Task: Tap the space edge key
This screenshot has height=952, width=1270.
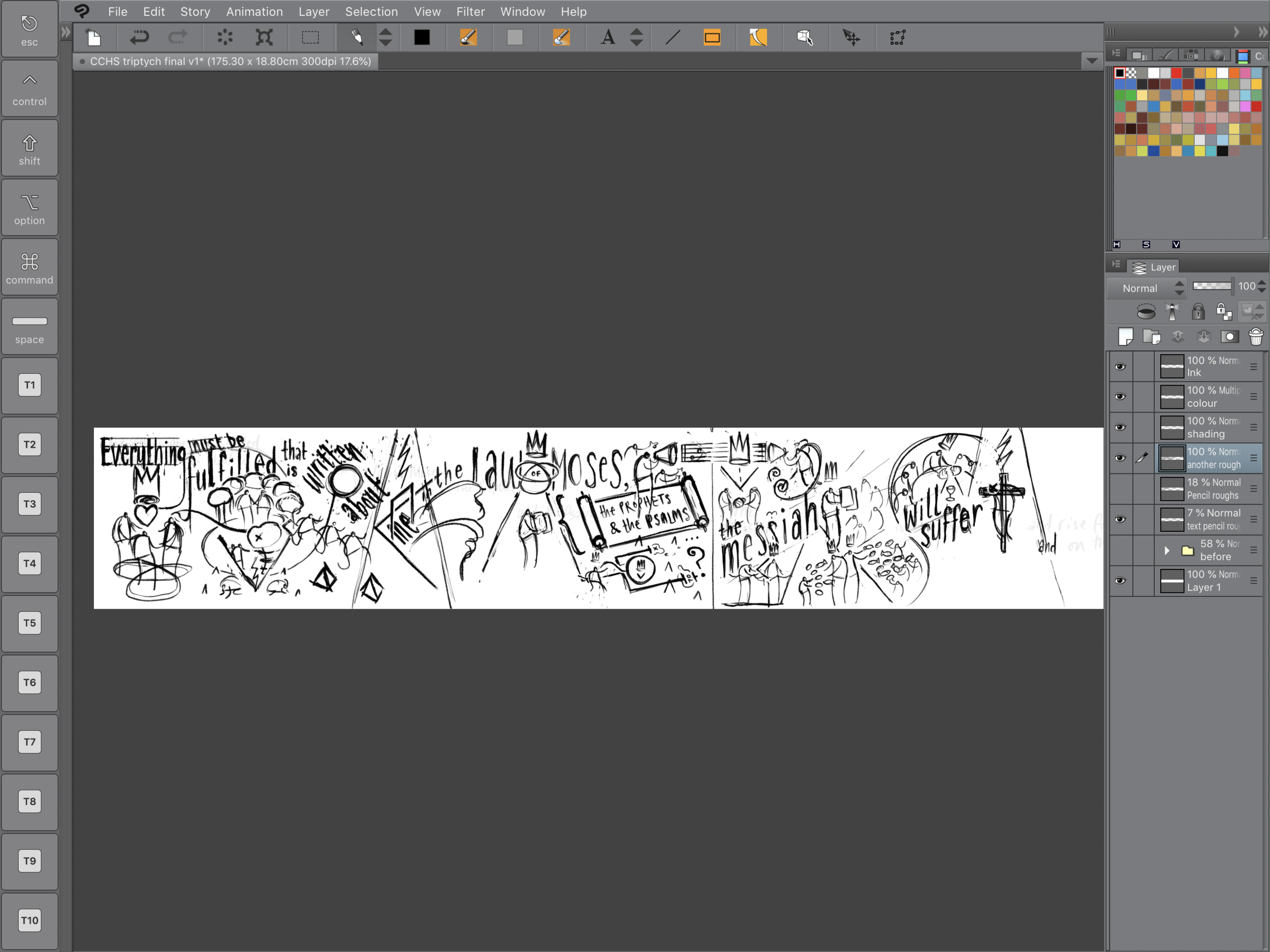Action: (x=30, y=327)
